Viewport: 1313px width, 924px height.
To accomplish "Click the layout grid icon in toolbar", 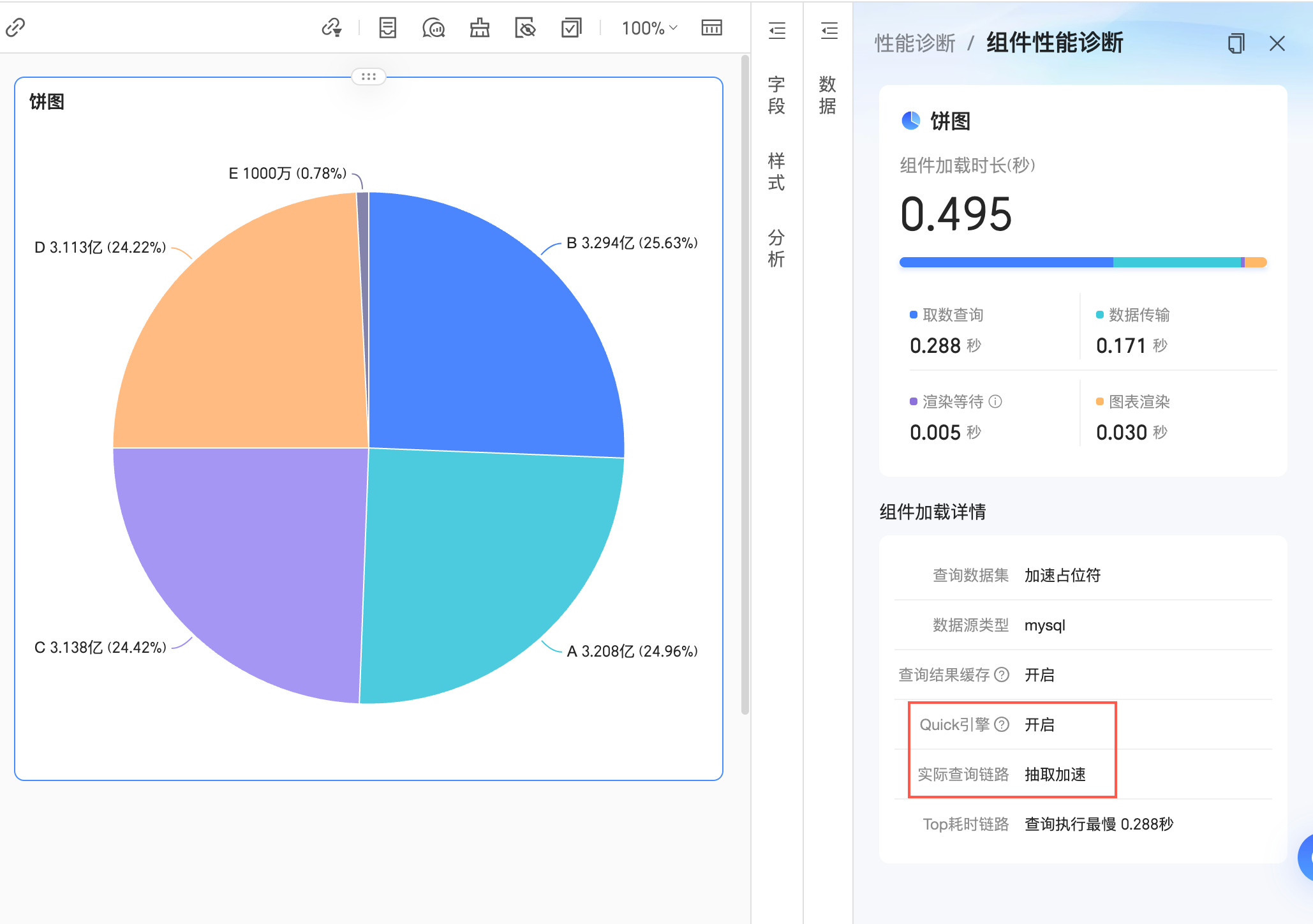I will pos(711,27).
